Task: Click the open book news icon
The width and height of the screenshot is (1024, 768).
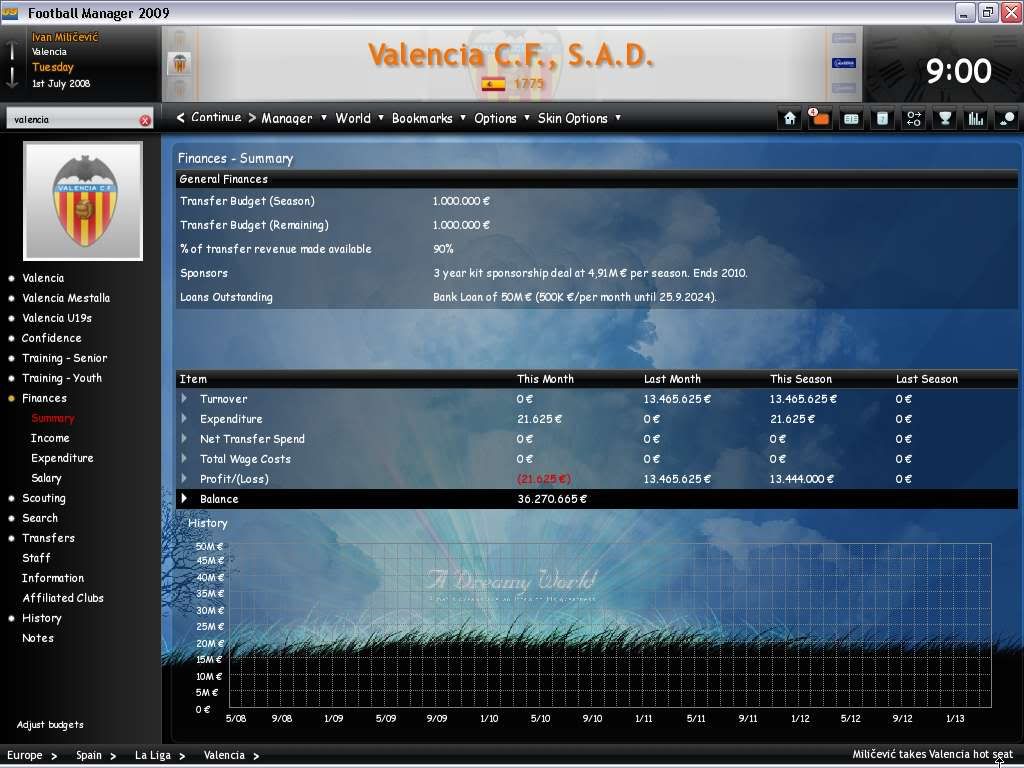Action: [x=851, y=118]
